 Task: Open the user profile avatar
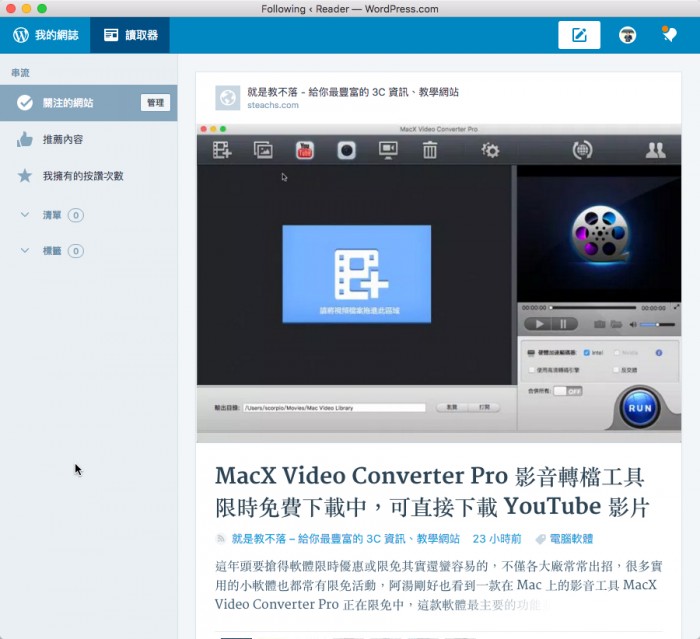click(627, 35)
